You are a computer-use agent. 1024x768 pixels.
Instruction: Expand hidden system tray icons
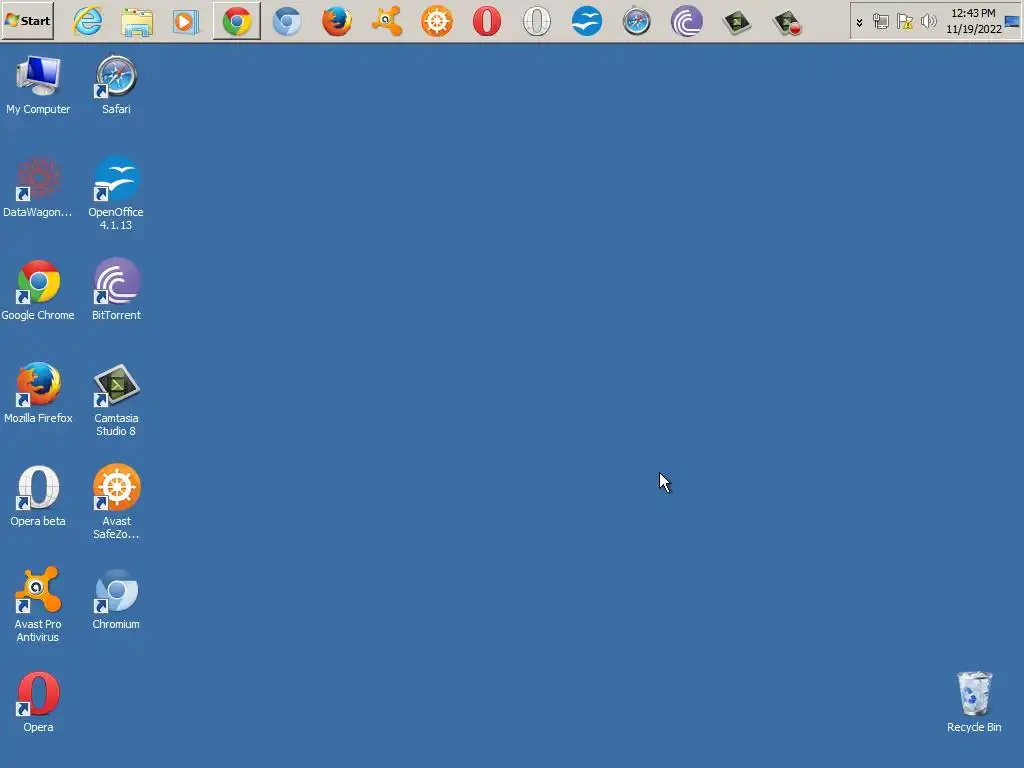coord(859,22)
